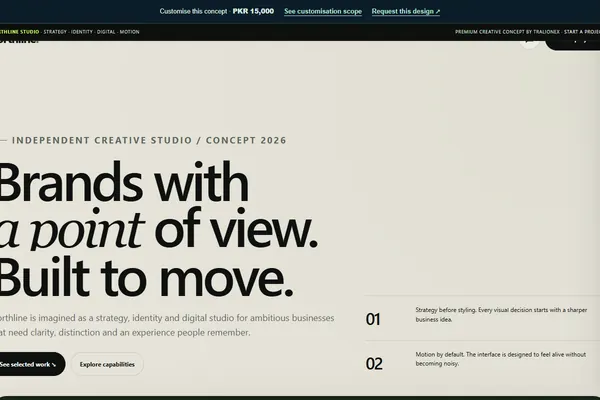This screenshot has height=400, width=600.
Task: Click the 'Explore capabilities' button
Action: click(107, 364)
